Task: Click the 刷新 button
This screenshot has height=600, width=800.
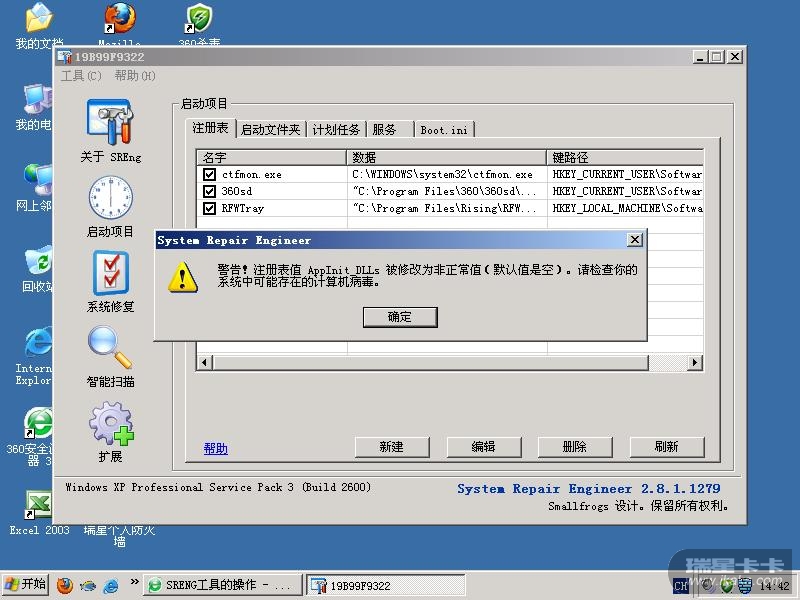Action: (x=667, y=447)
